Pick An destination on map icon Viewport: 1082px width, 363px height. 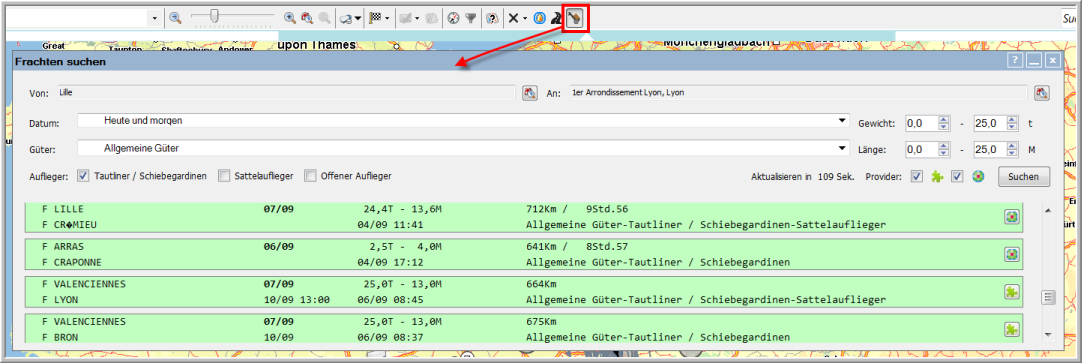click(x=1041, y=92)
